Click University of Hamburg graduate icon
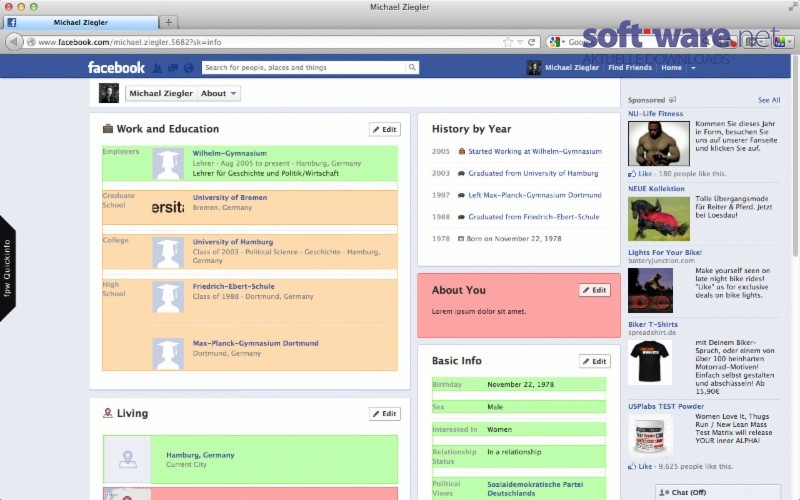The width and height of the screenshot is (800, 500). (168, 253)
